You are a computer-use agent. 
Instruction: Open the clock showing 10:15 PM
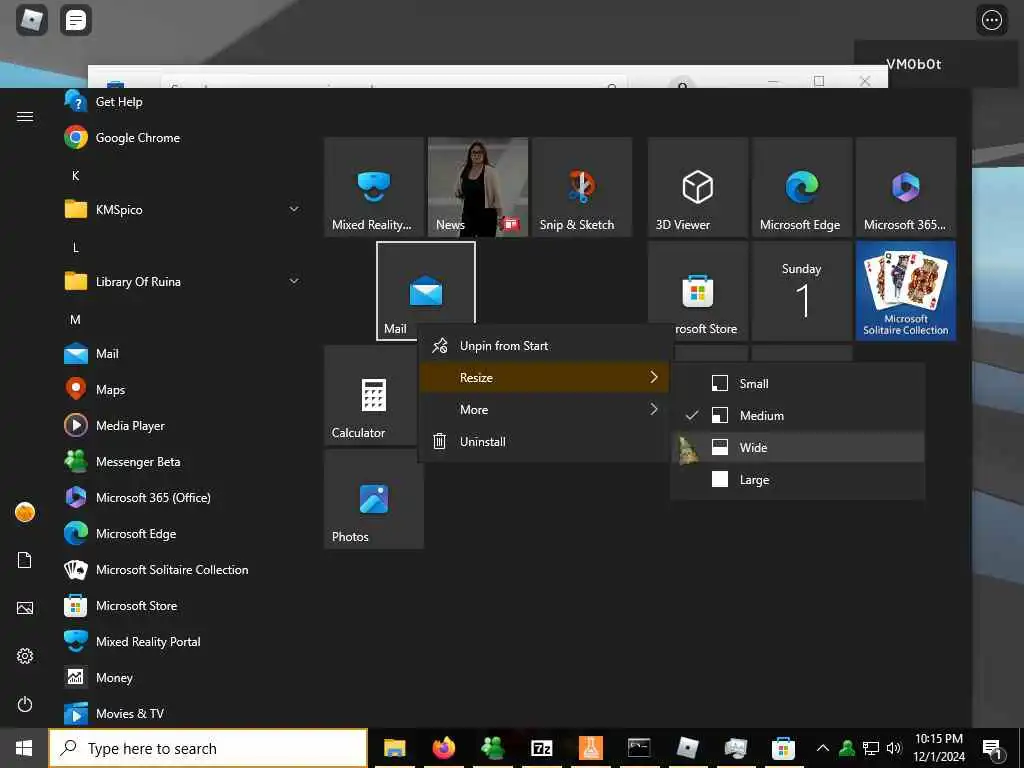pyautogui.click(x=938, y=748)
